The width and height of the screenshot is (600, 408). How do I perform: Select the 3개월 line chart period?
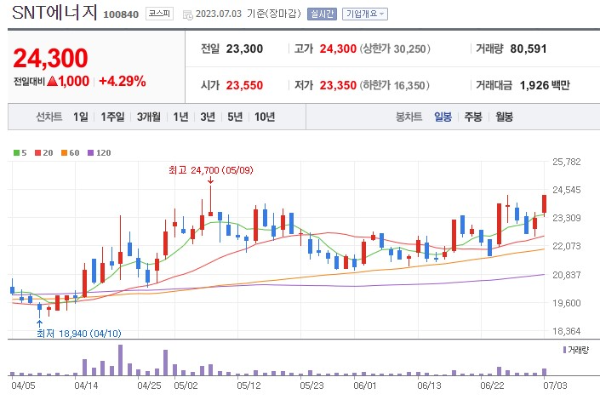(x=149, y=117)
